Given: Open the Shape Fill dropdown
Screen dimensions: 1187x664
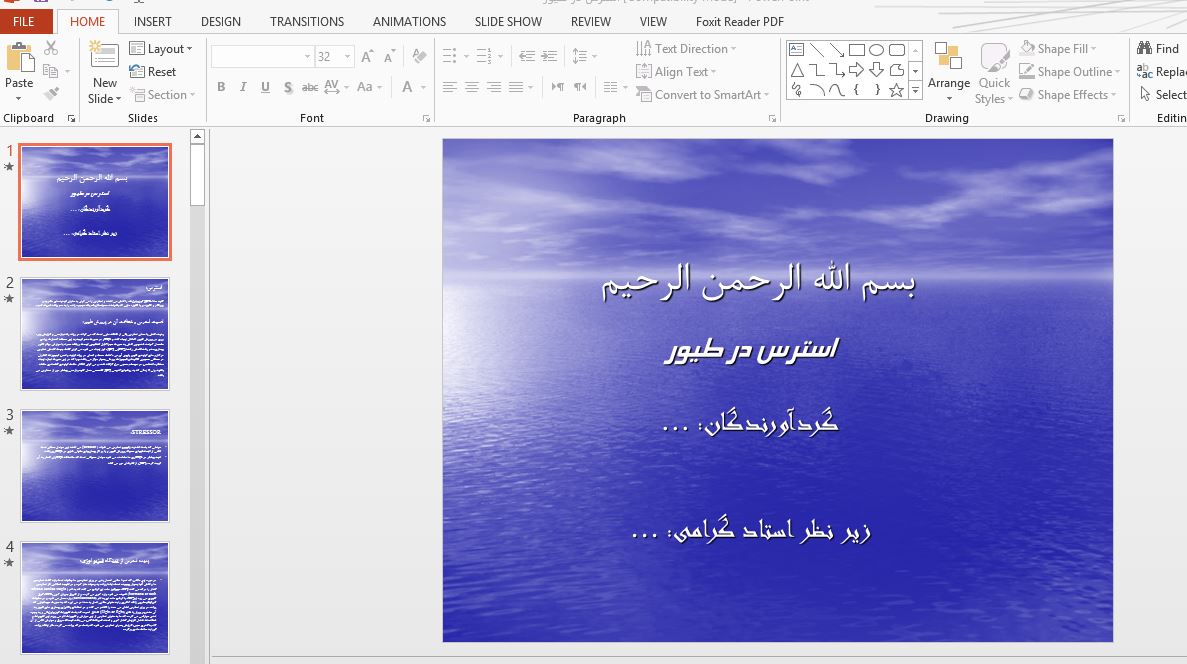Looking at the screenshot, I should click(1058, 48).
